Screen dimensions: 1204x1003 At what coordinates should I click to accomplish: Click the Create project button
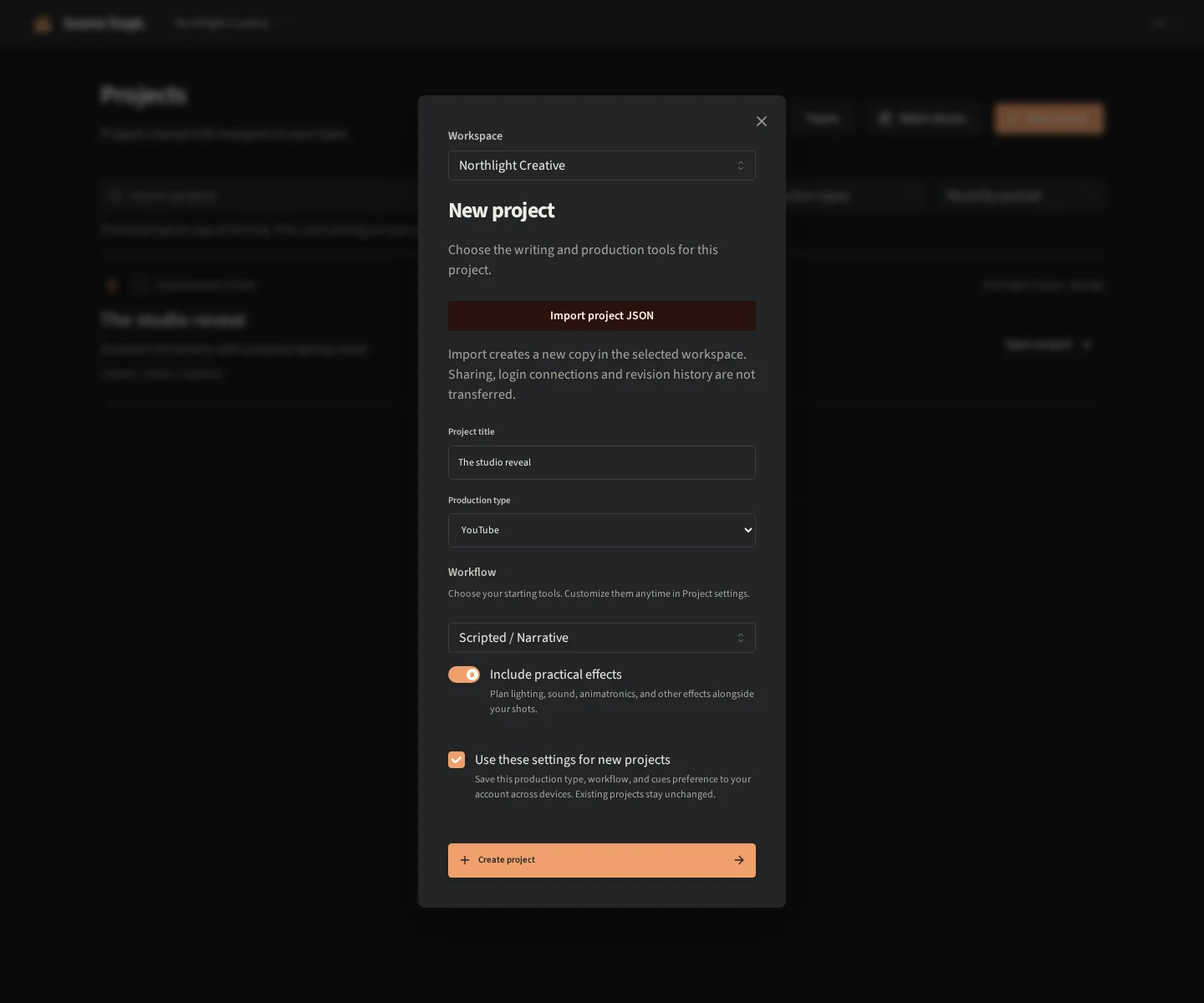click(x=602, y=860)
